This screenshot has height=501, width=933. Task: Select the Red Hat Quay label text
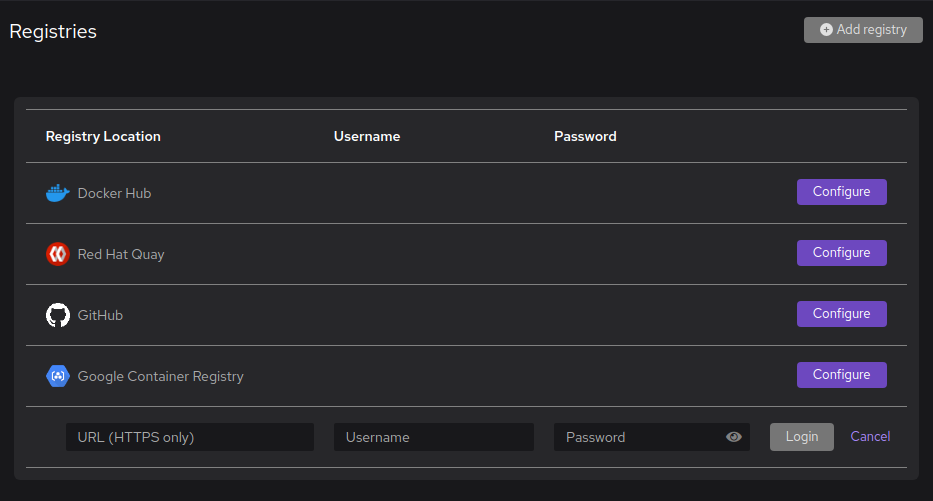click(121, 254)
